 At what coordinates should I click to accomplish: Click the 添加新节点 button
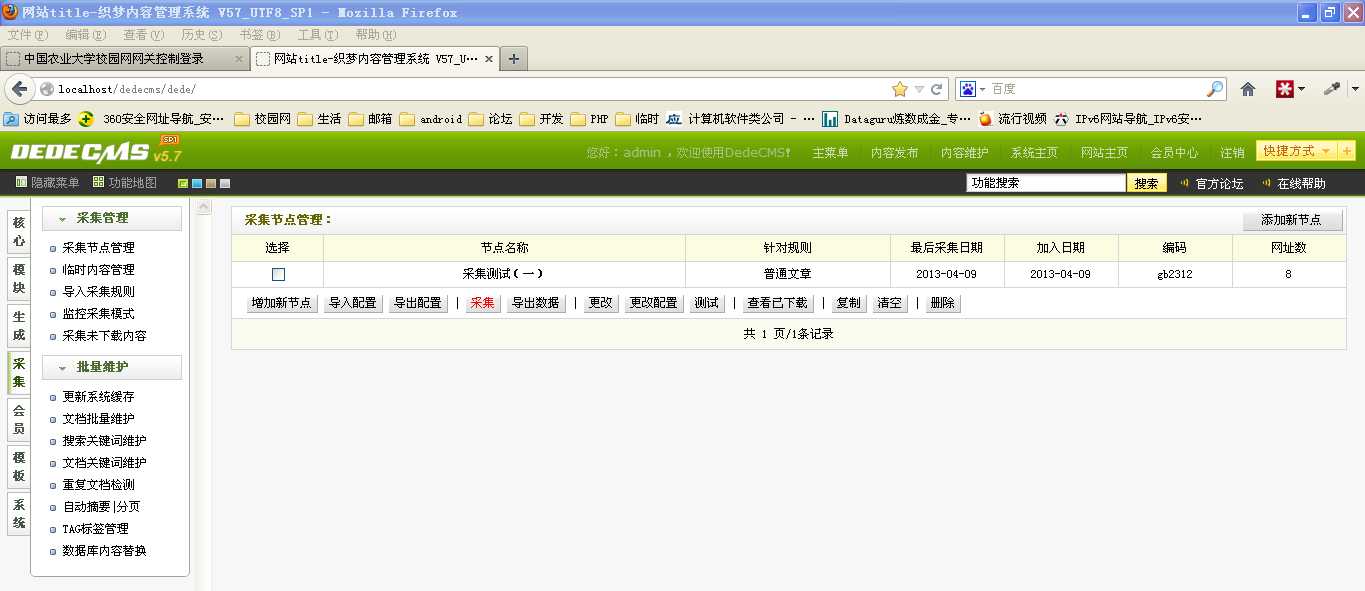1292,220
